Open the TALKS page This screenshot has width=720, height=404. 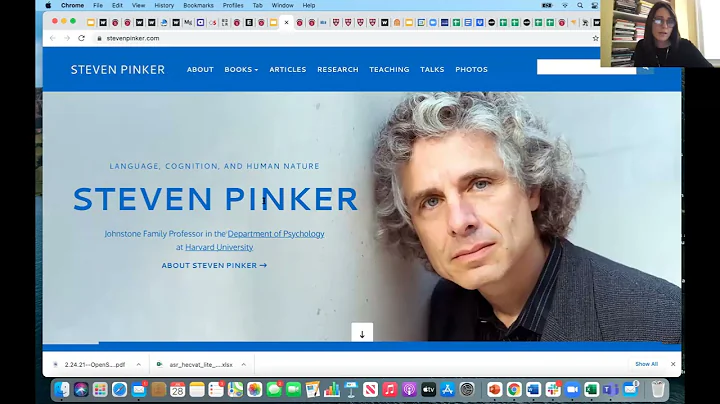coord(432,70)
